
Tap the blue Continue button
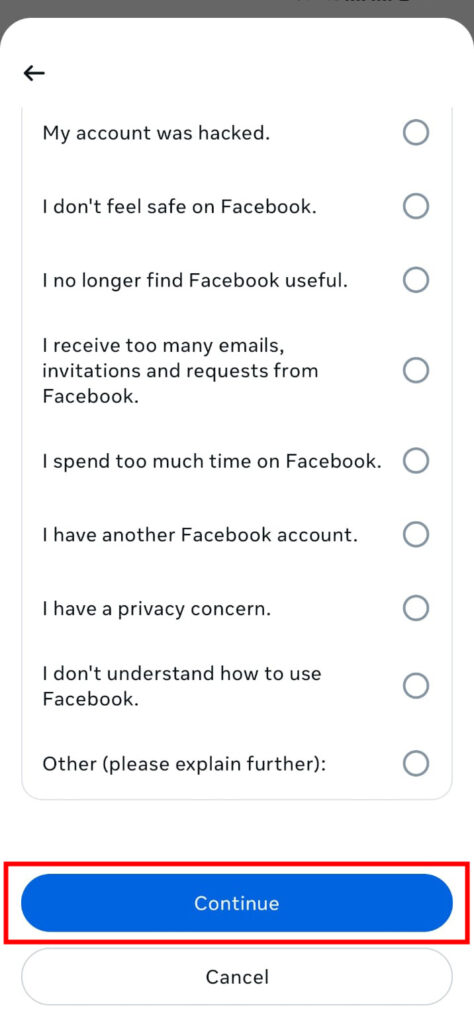click(x=236, y=903)
